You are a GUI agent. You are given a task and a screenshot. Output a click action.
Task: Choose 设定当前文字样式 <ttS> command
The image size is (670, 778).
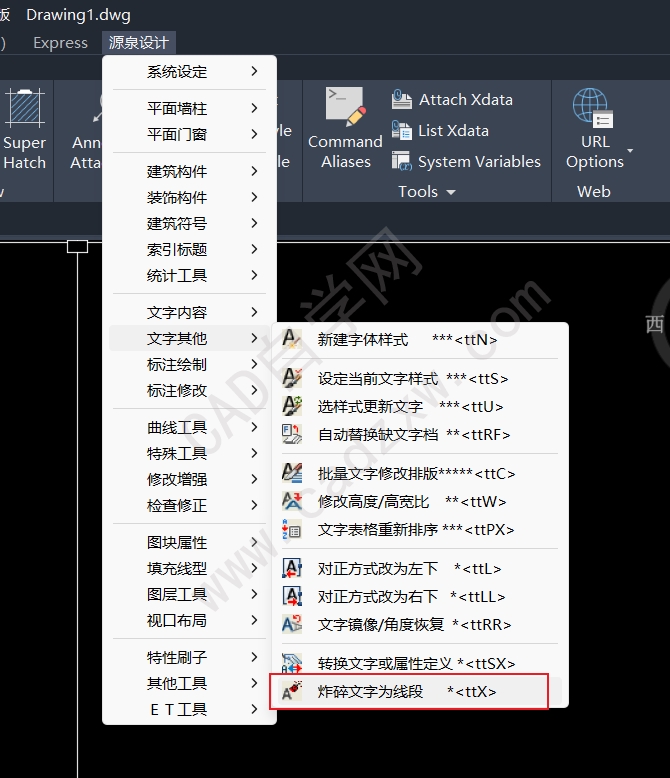[419, 379]
